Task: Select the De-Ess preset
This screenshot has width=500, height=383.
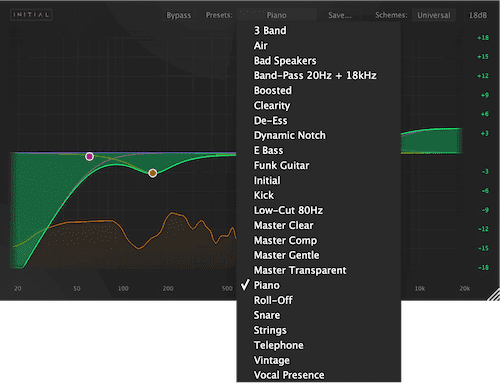Action: point(318,121)
